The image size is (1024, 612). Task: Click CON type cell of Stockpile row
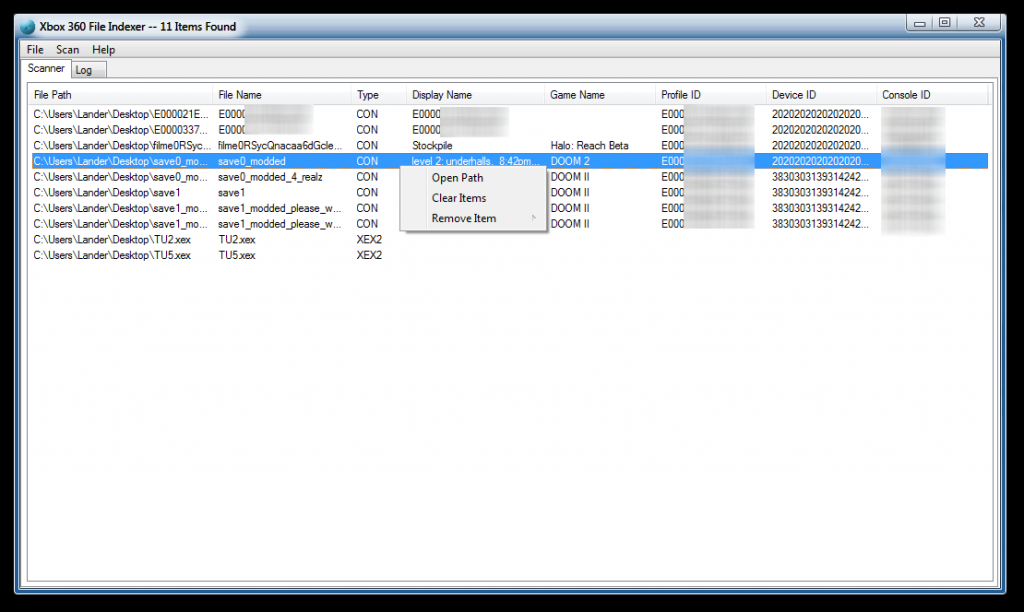[x=367, y=146]
